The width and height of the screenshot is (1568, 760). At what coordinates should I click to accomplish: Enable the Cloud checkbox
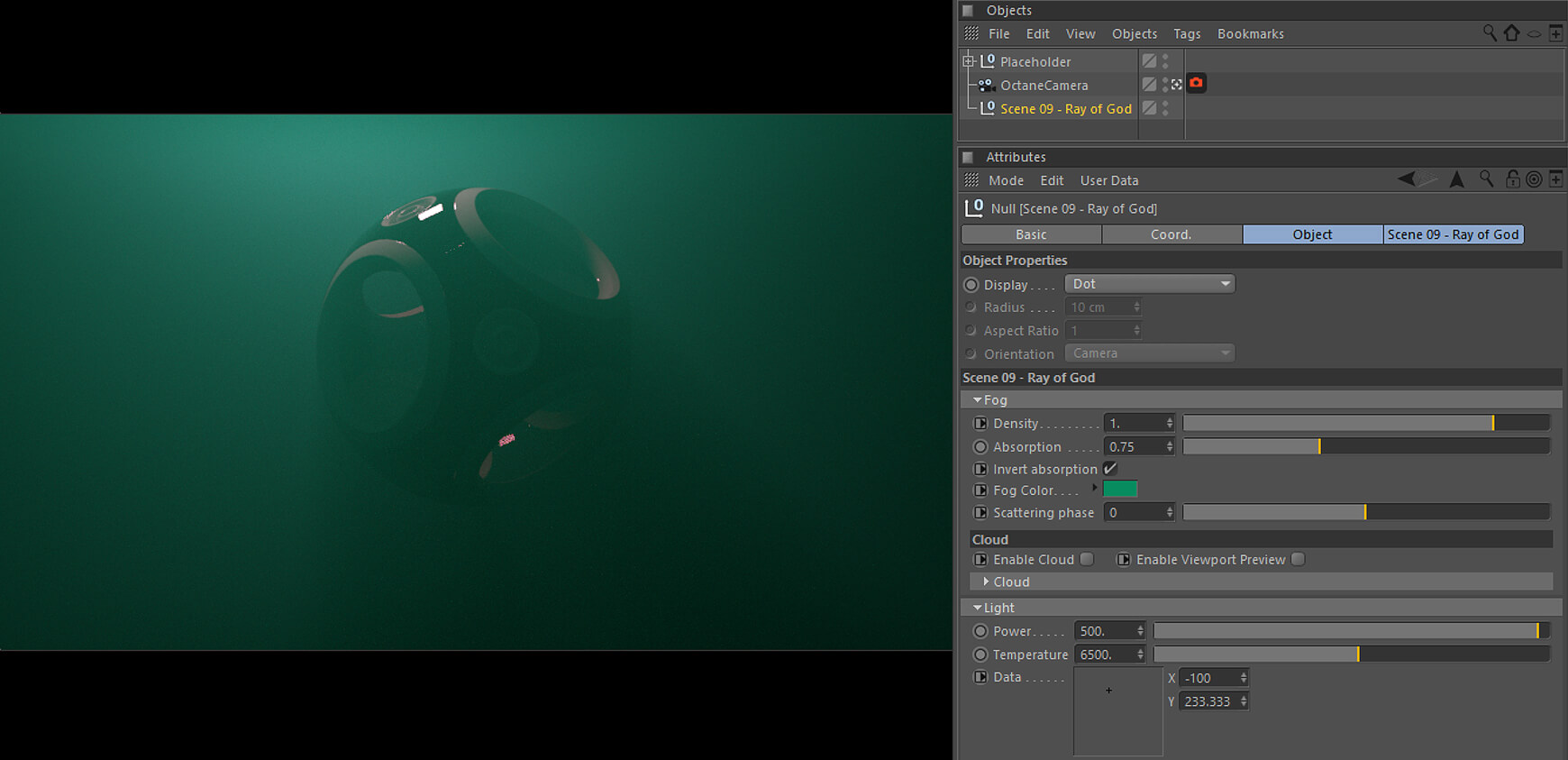pos(1087,560)
